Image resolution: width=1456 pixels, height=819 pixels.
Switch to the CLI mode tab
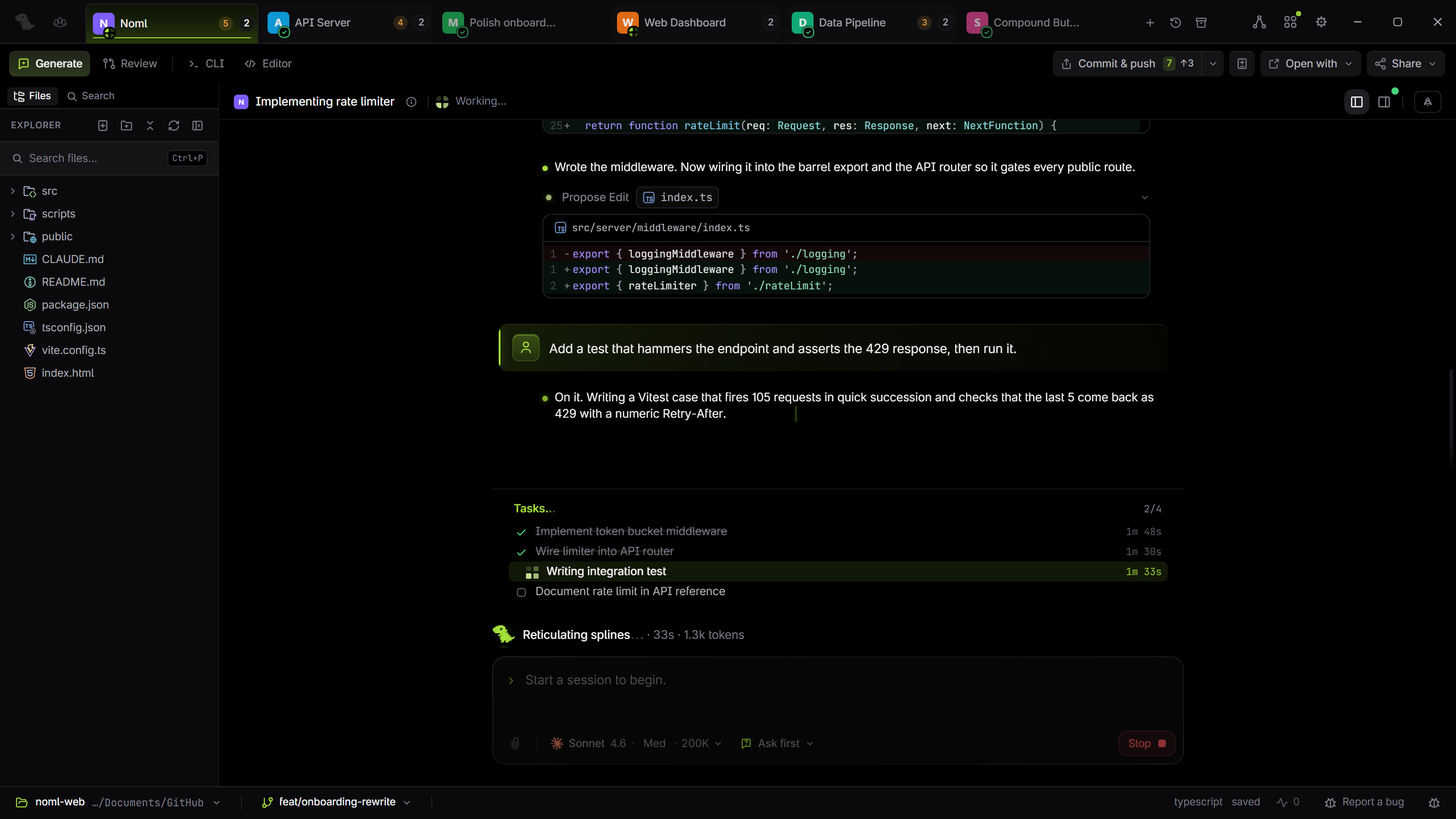pyautogui.click(x=206, y=63)
